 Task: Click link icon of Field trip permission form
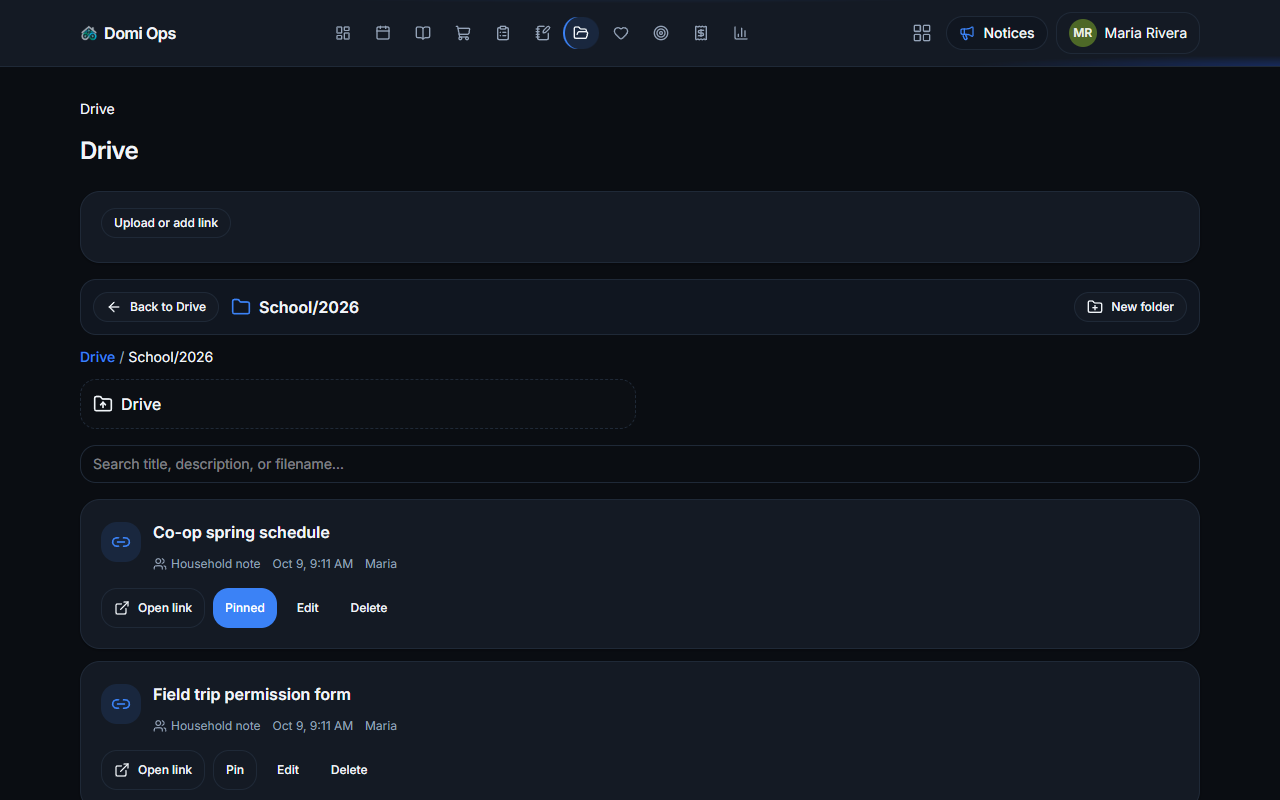coord(121,704)
